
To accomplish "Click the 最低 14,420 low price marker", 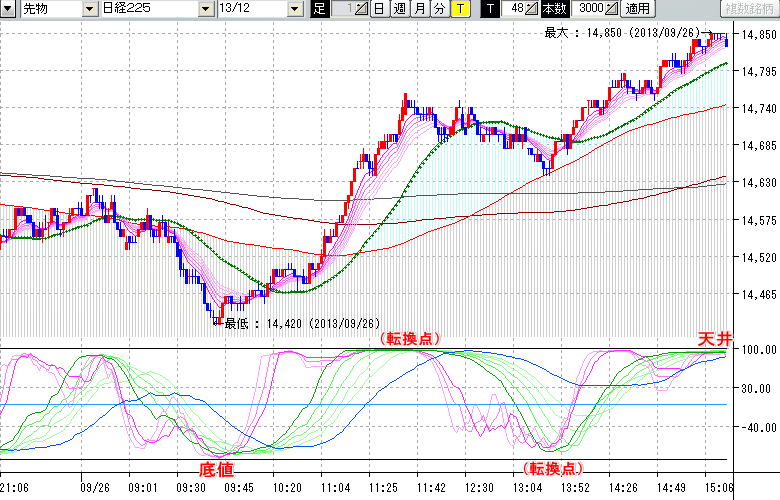I will 301,324.
